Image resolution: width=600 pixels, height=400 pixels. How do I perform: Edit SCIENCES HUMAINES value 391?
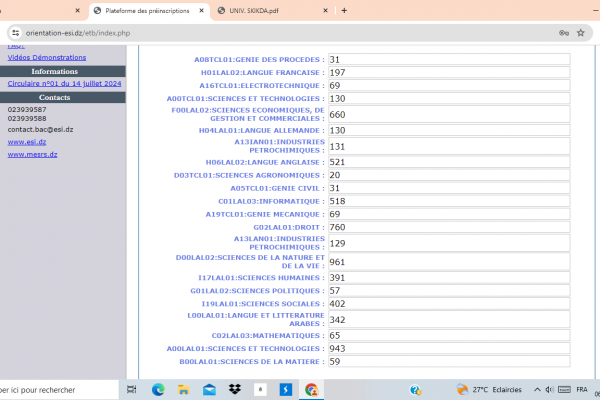(x=449, y=278)
